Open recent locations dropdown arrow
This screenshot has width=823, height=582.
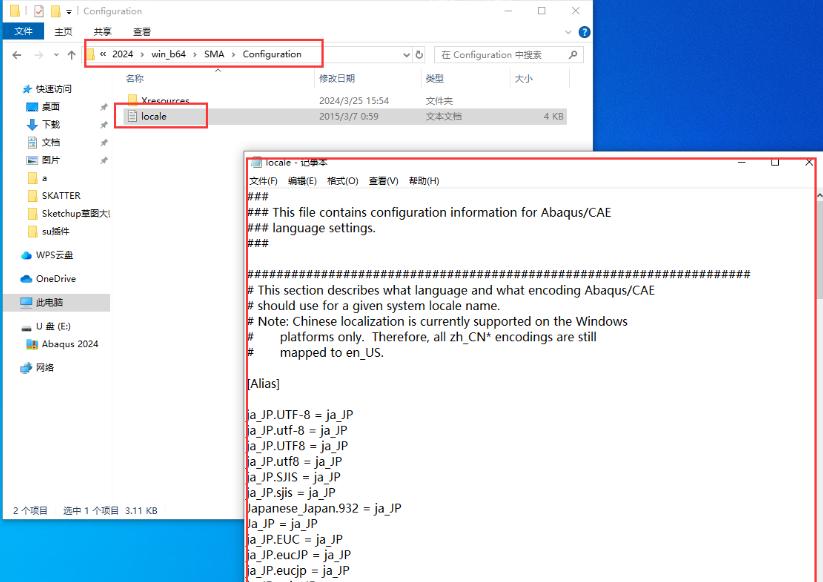click(56, 55)
